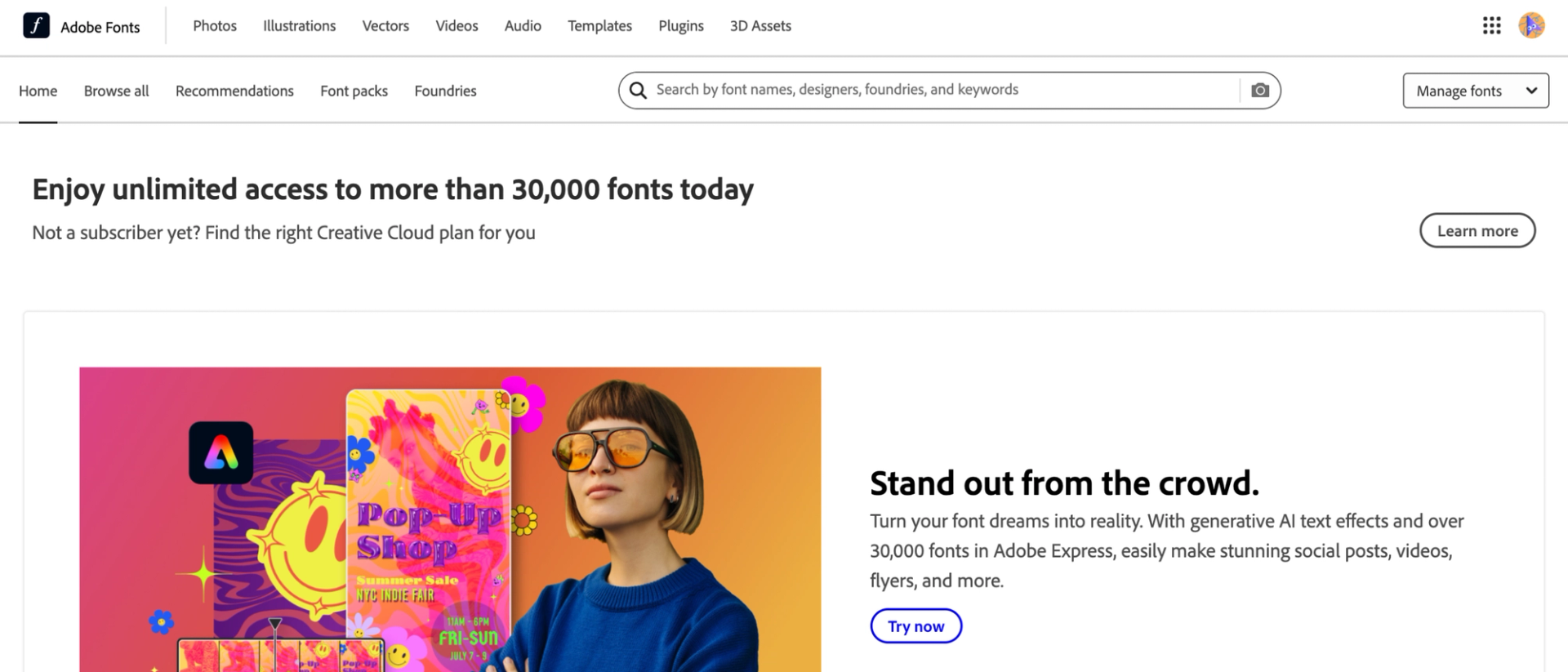The image size is (1568, 672).
Task: Click the Adobe Express icon in banner
Action: pos(221,453)
